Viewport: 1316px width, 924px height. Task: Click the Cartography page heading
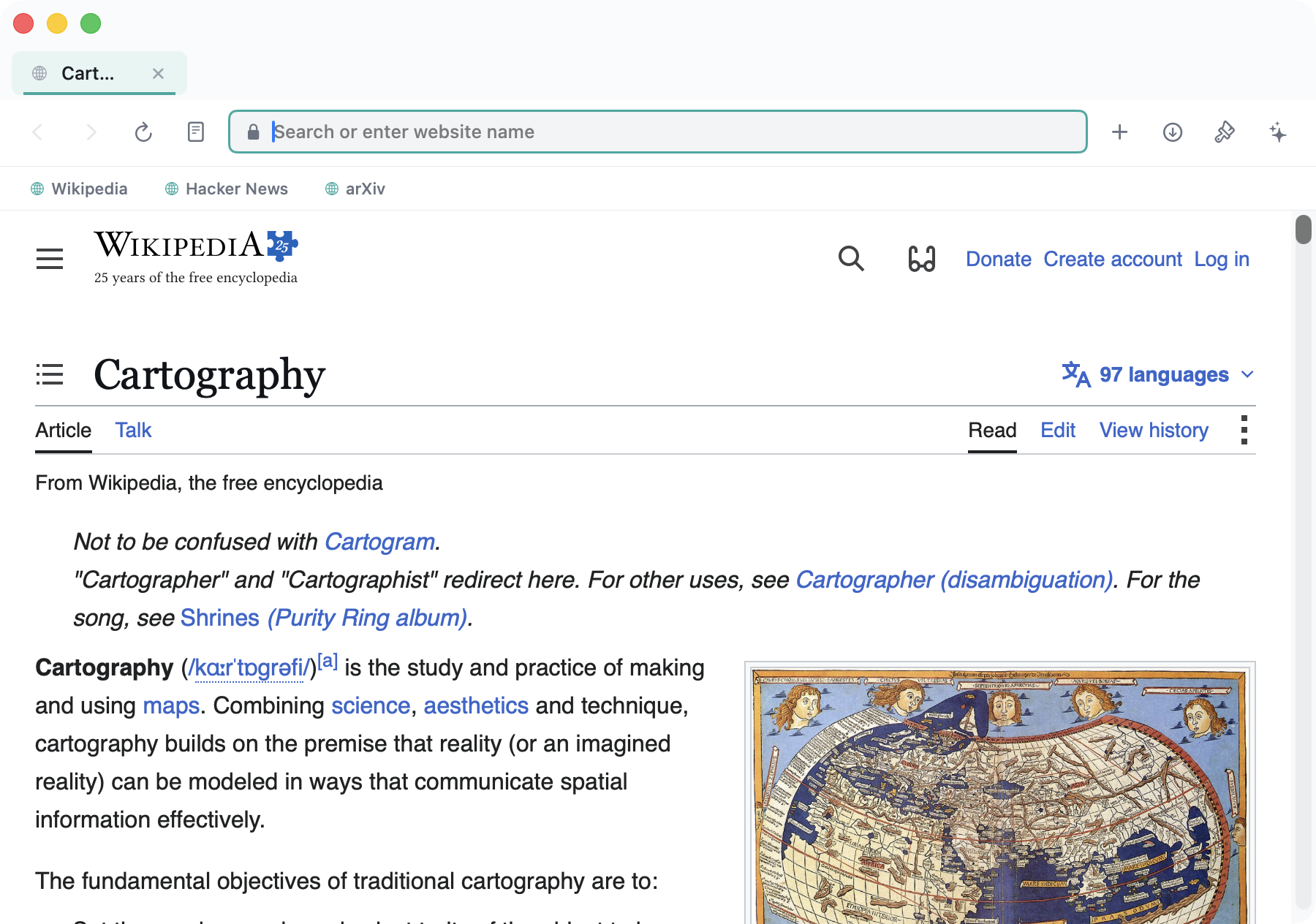click(210, 374)
